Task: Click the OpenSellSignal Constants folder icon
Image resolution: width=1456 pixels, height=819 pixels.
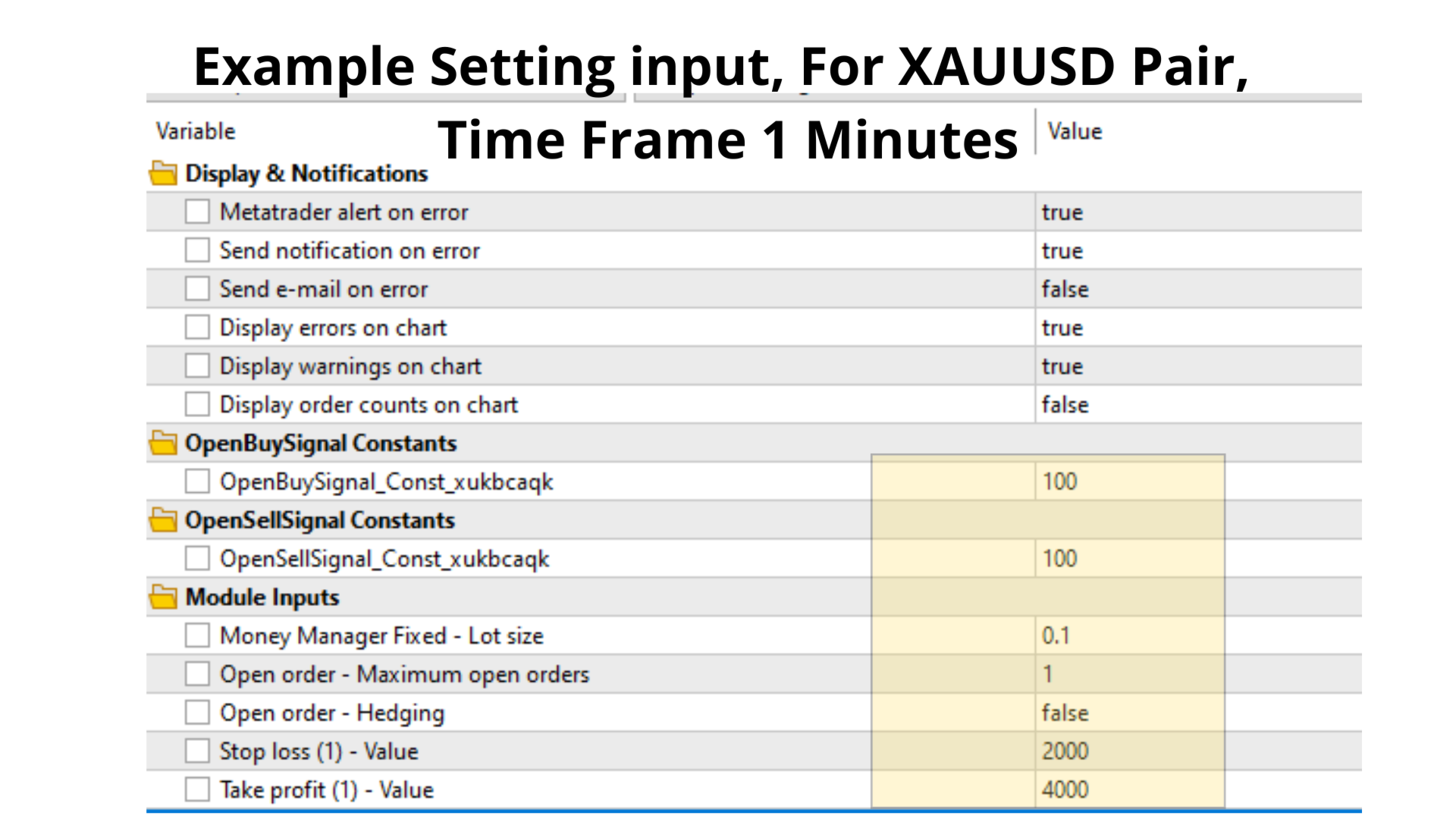Action: [x=163, y=520]
